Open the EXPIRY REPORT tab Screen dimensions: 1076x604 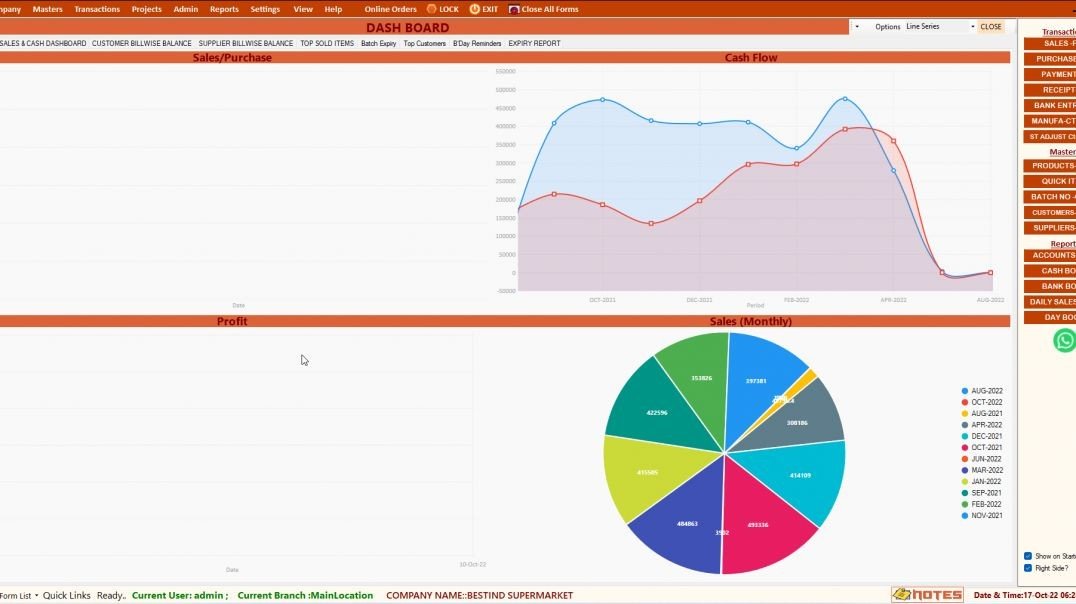534,43
